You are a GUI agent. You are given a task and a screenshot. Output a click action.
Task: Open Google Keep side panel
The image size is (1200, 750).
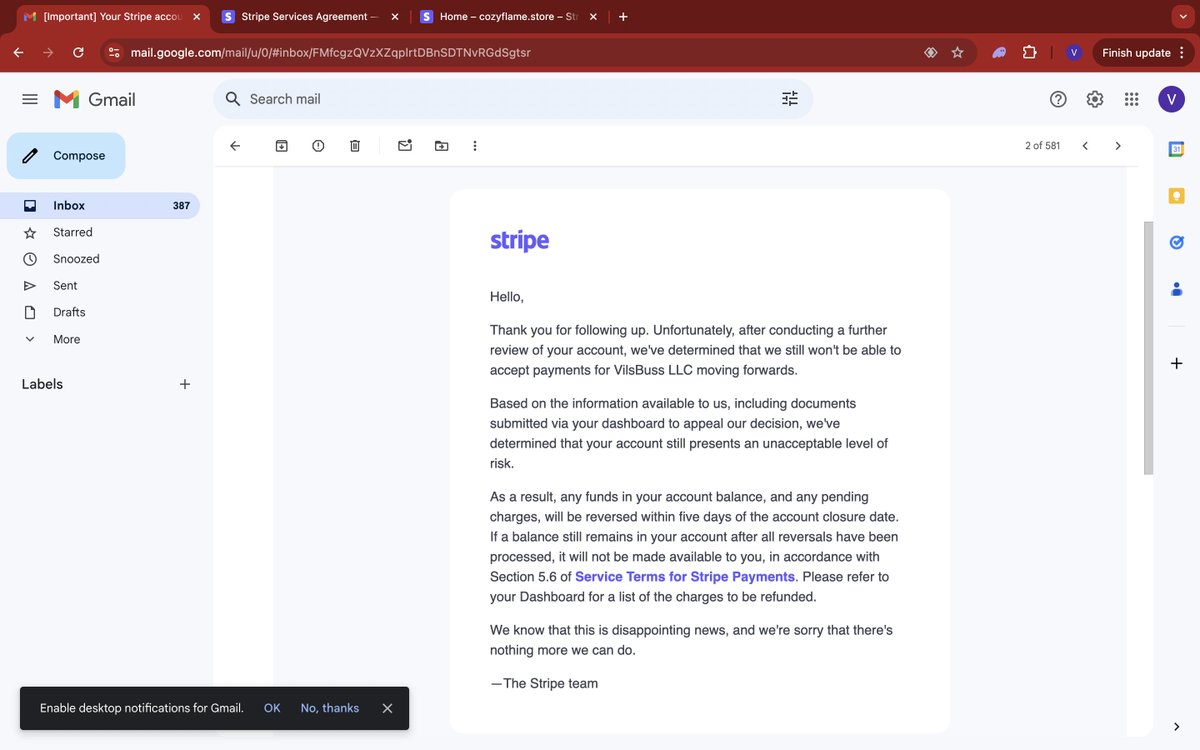(x=1177, y=196)
